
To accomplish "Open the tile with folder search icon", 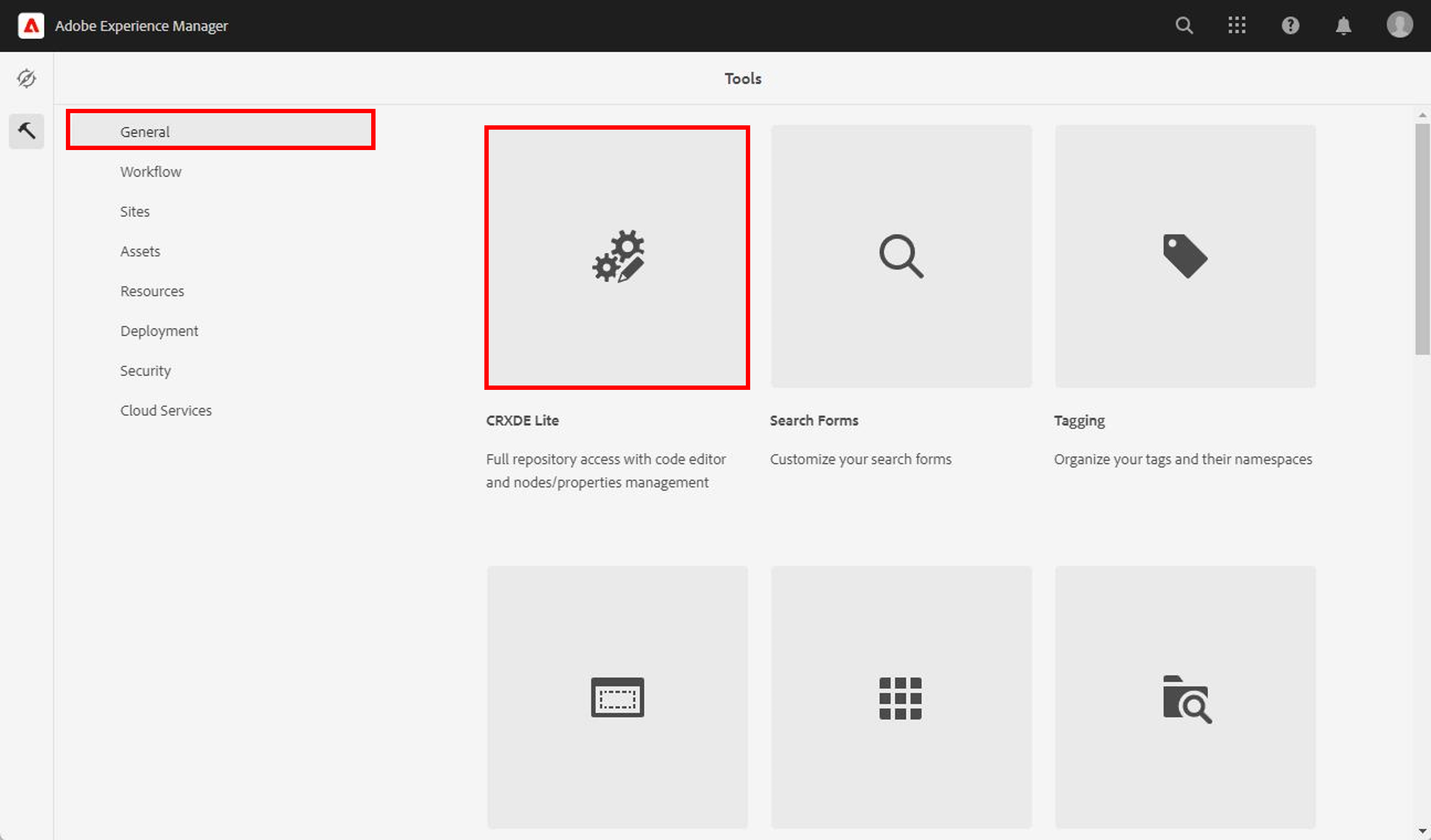I will [x=1185, y=697].
